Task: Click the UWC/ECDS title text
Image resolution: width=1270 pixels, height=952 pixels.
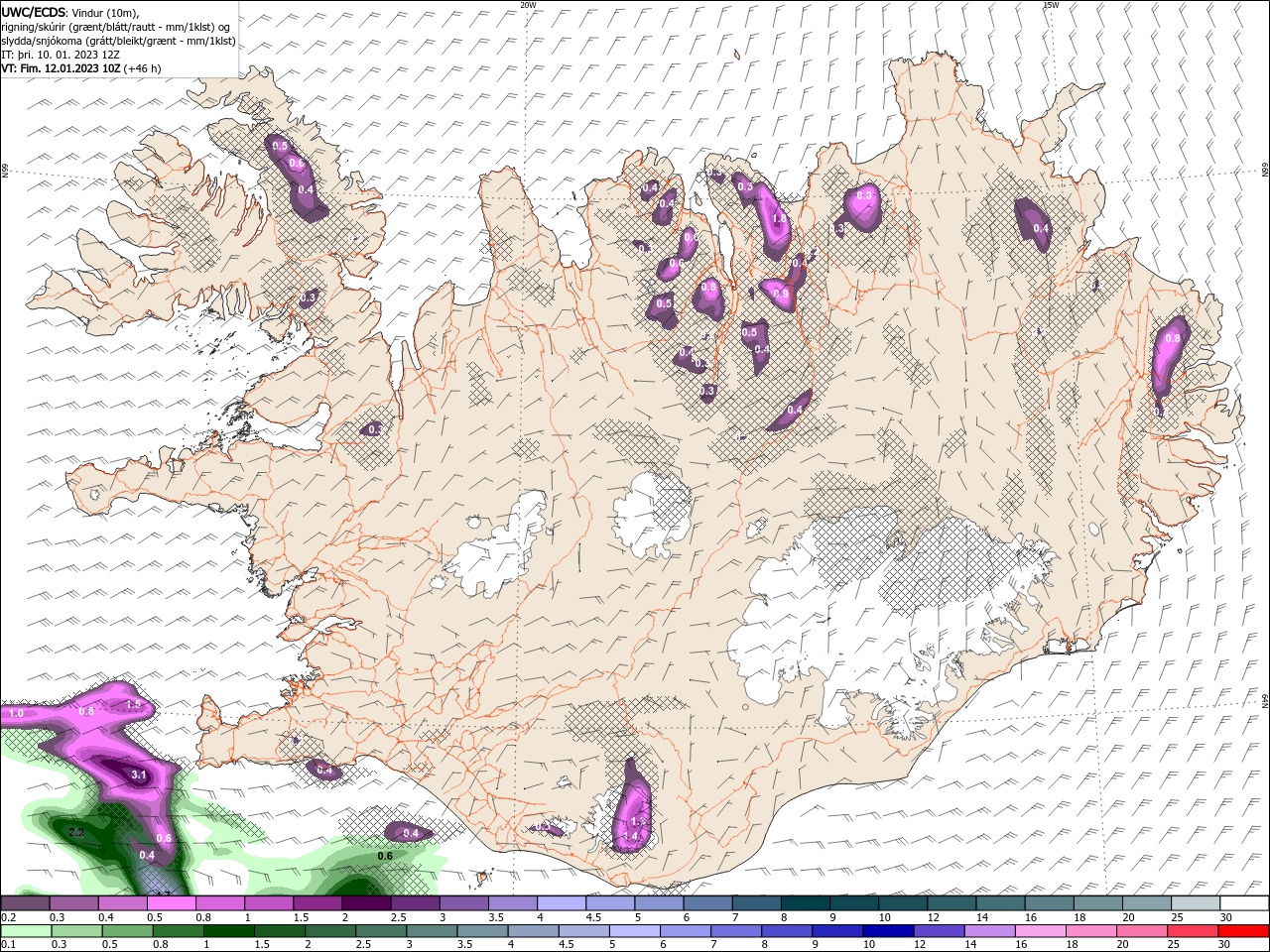Action: point(34,11)
